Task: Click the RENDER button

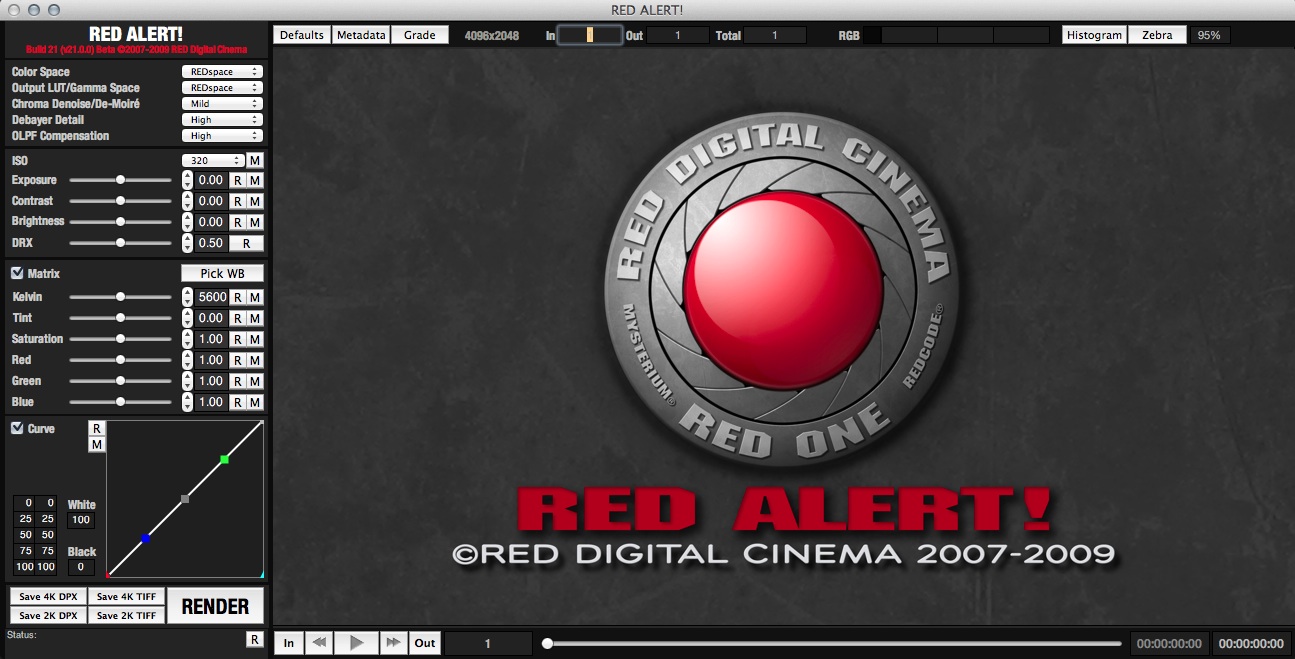Action: pos(215,606)
